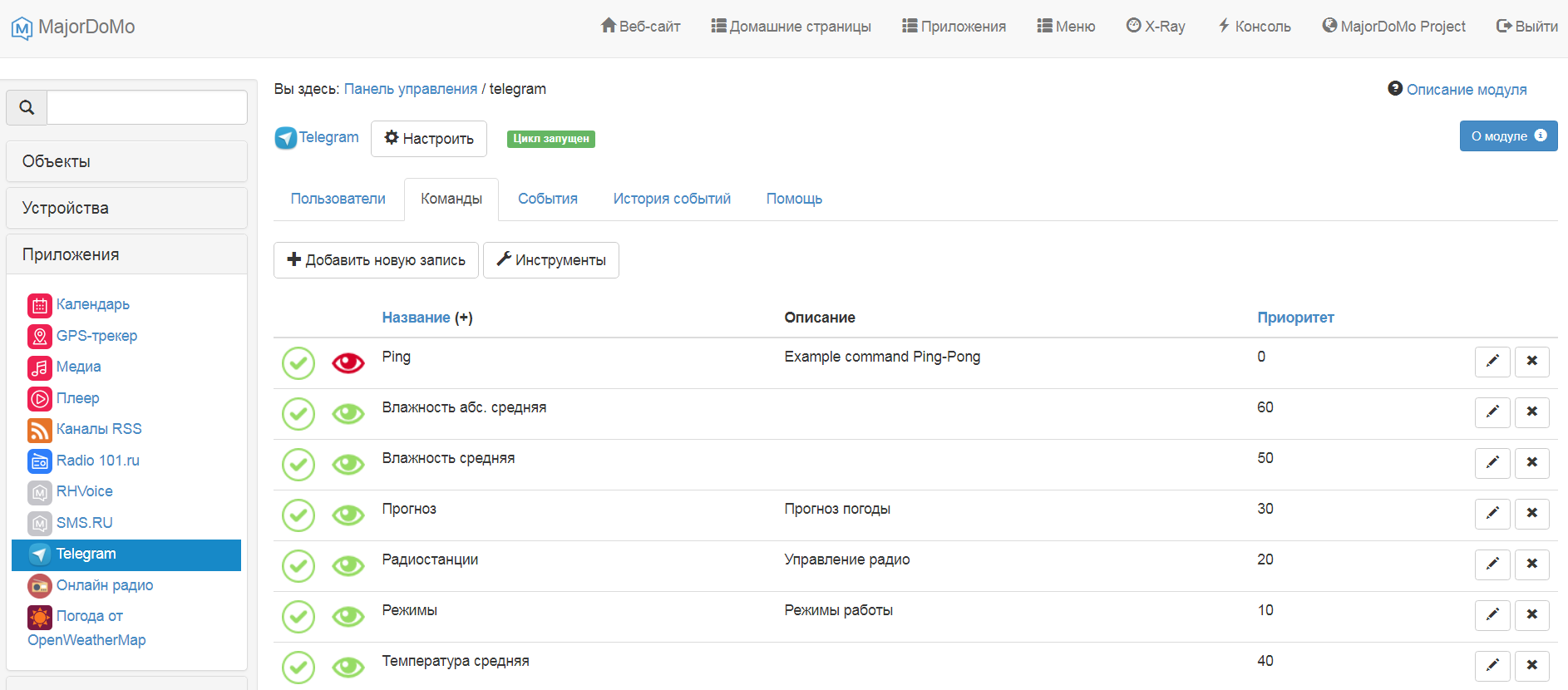Select Telegram in the sidebar apps list
Image resolution: width=1568 pixels, height=690 pixels.
click(126, 554)
